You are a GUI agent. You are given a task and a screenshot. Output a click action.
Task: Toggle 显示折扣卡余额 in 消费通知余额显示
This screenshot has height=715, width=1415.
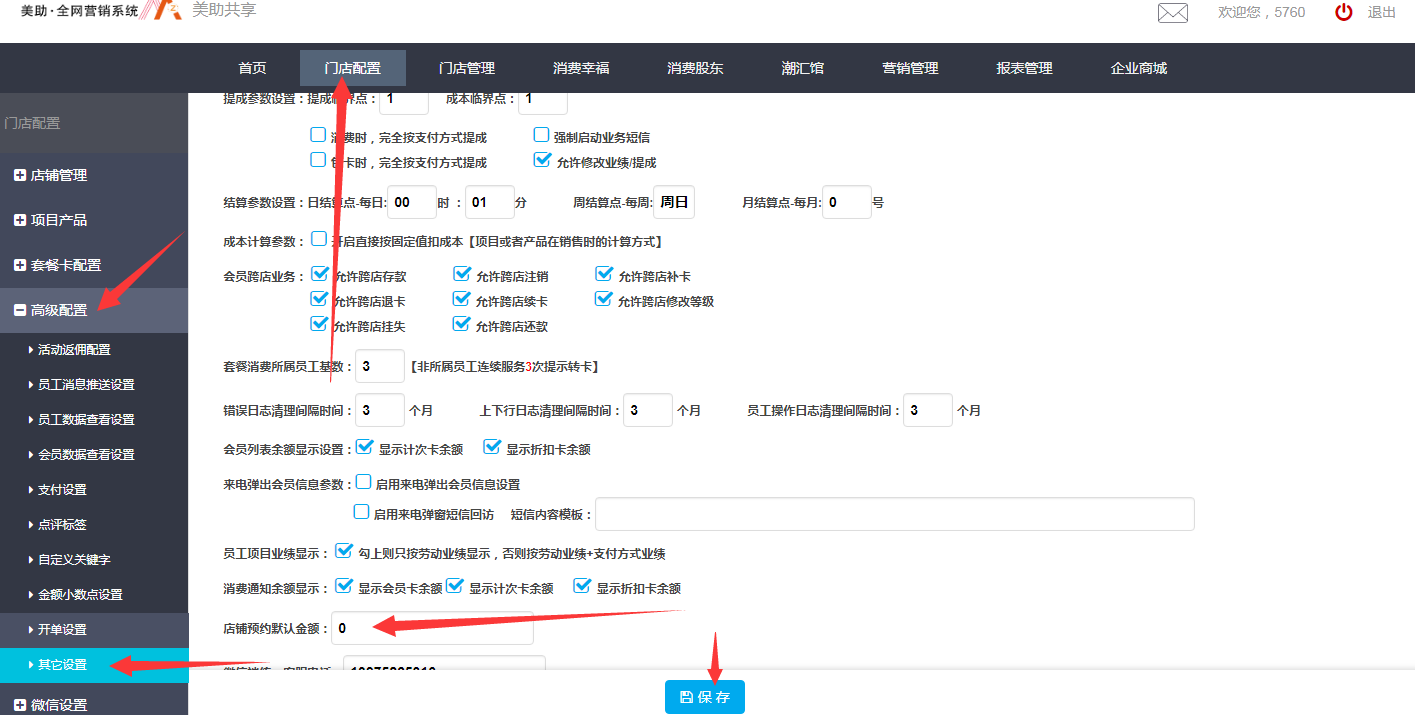(x=582, y=586)
